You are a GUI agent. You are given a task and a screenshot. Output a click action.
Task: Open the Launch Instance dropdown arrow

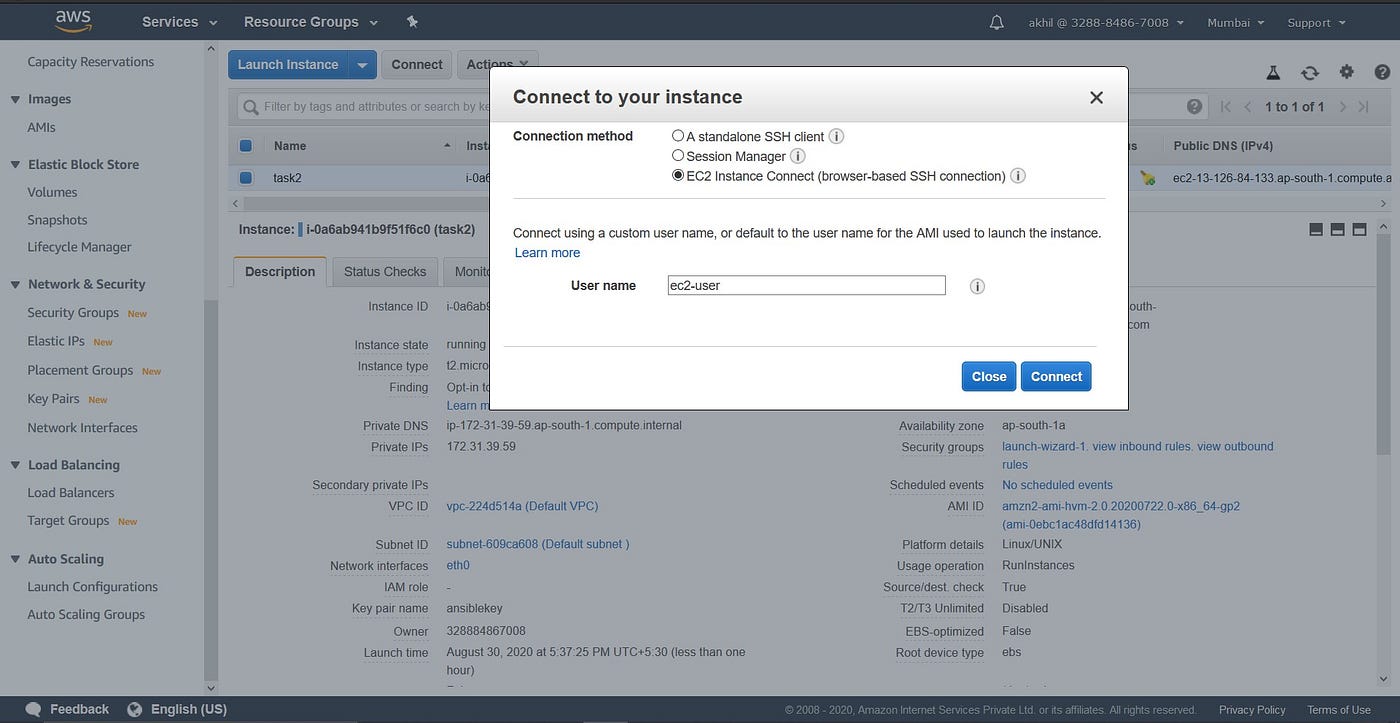(x=362, y=65)
